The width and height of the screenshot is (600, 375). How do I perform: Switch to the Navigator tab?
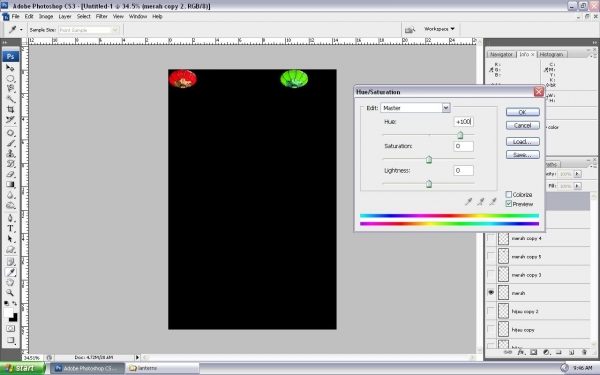click(501, 54)
